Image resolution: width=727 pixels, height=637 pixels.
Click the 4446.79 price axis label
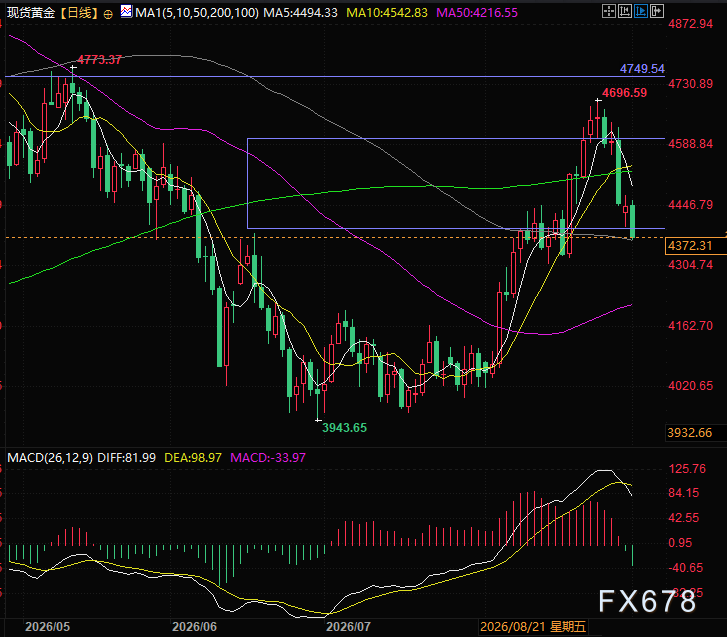[690, 204]
